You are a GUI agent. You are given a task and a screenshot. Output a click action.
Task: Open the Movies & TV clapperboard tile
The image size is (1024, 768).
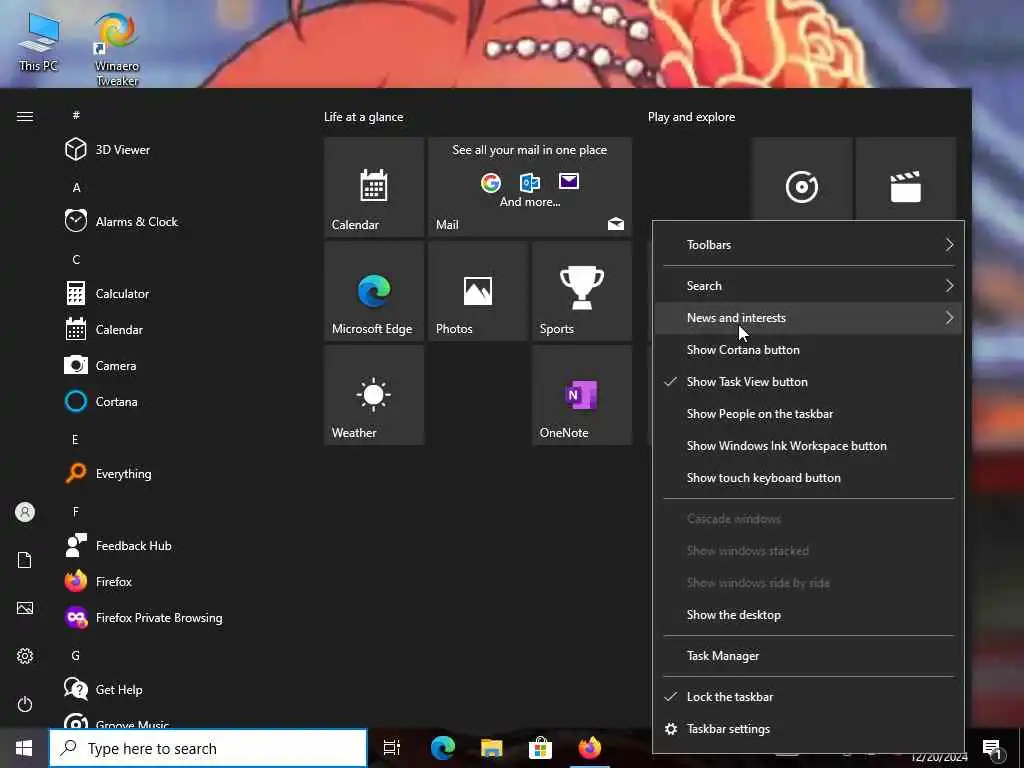tap(906, 179)
